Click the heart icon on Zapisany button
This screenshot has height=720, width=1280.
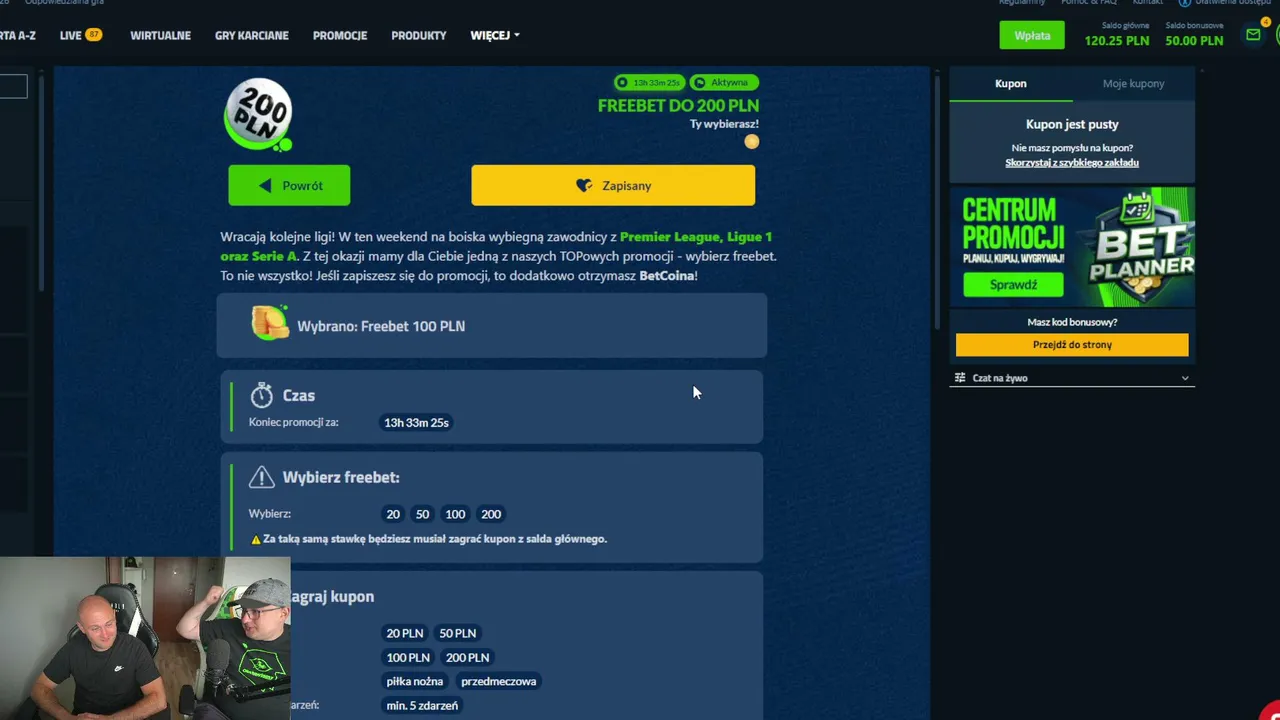584,186
